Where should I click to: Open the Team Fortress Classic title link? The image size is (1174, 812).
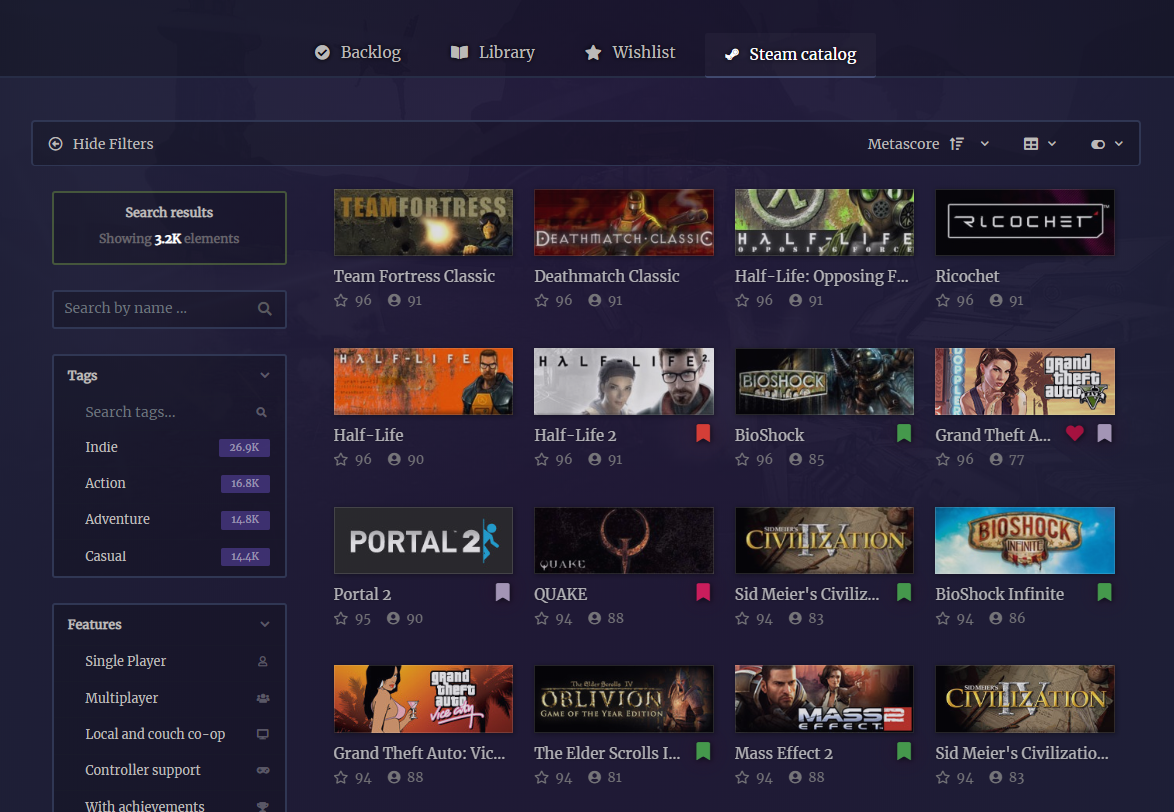coord(414,276)
